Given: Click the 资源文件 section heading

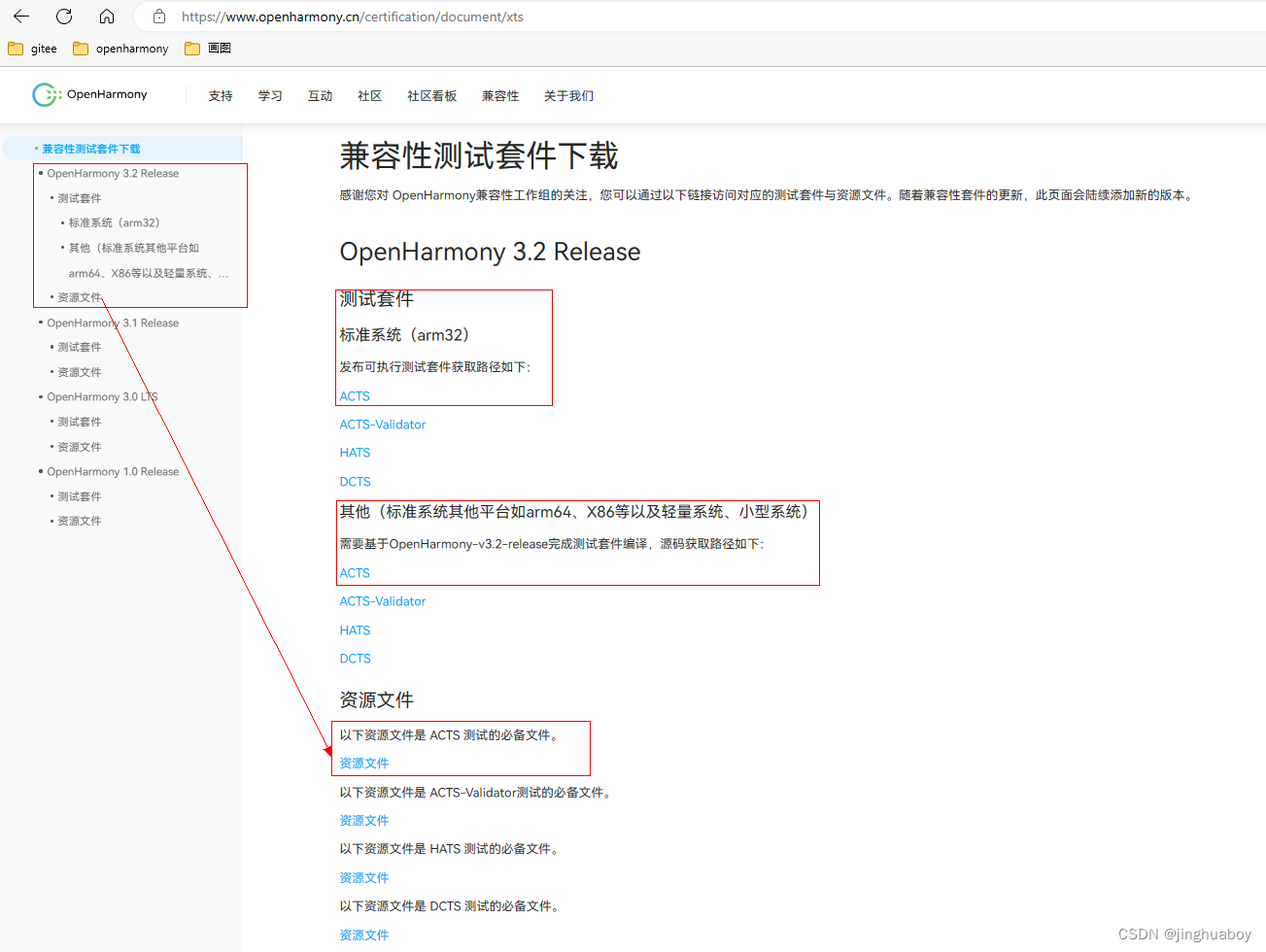Looking at the screenshot, I should point(376,699).
